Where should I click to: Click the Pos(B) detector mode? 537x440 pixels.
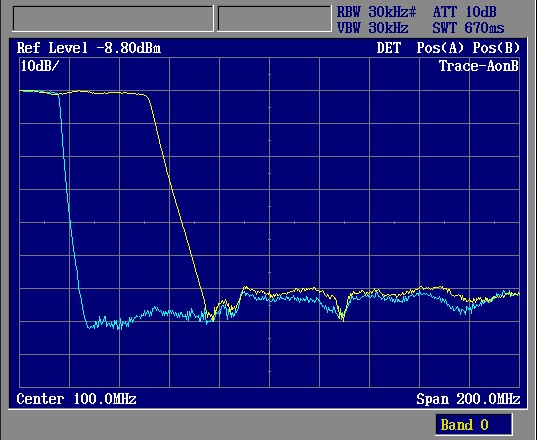(496, 48)
